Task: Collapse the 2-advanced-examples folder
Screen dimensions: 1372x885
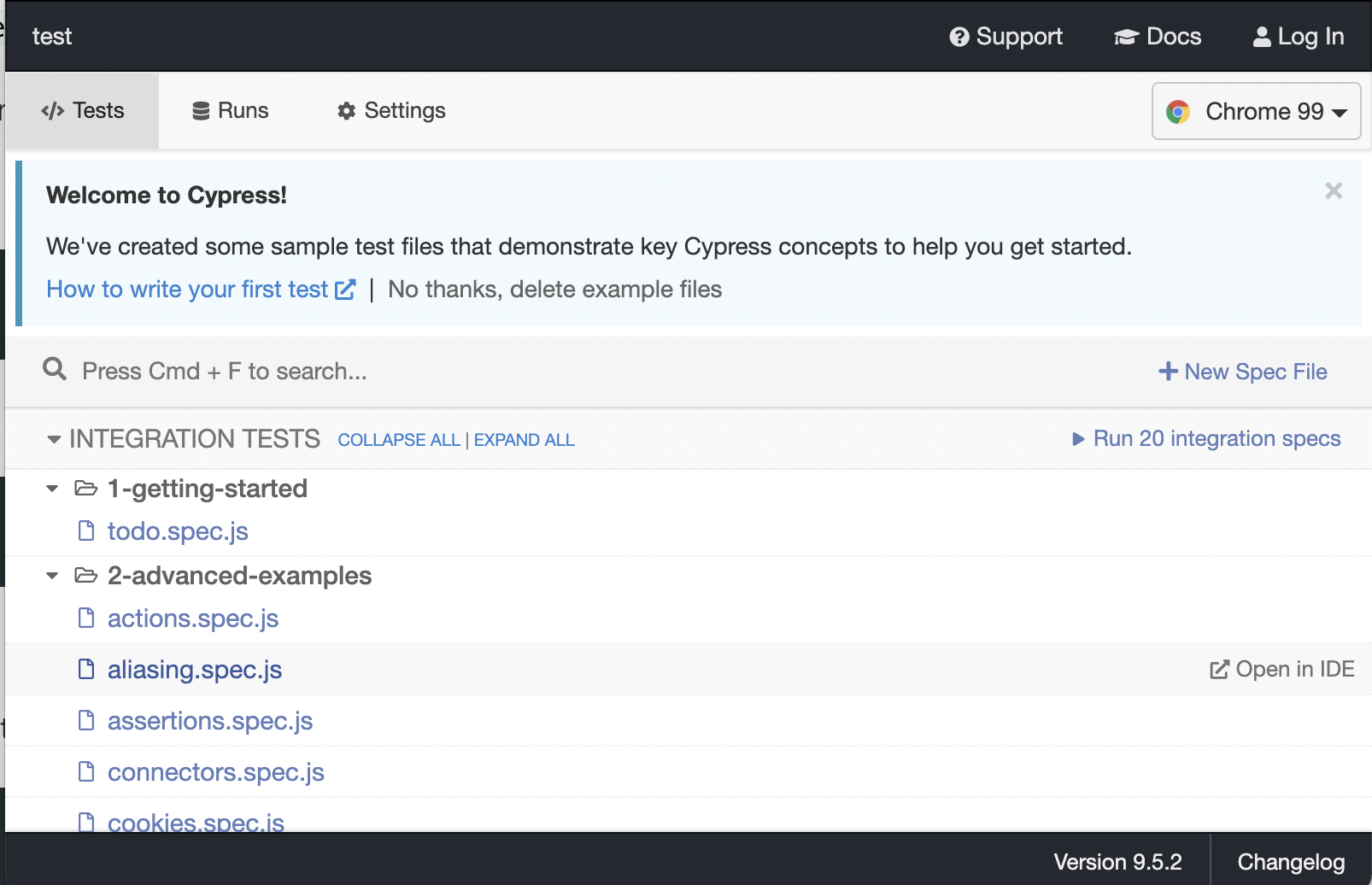Action: point(52,576)
